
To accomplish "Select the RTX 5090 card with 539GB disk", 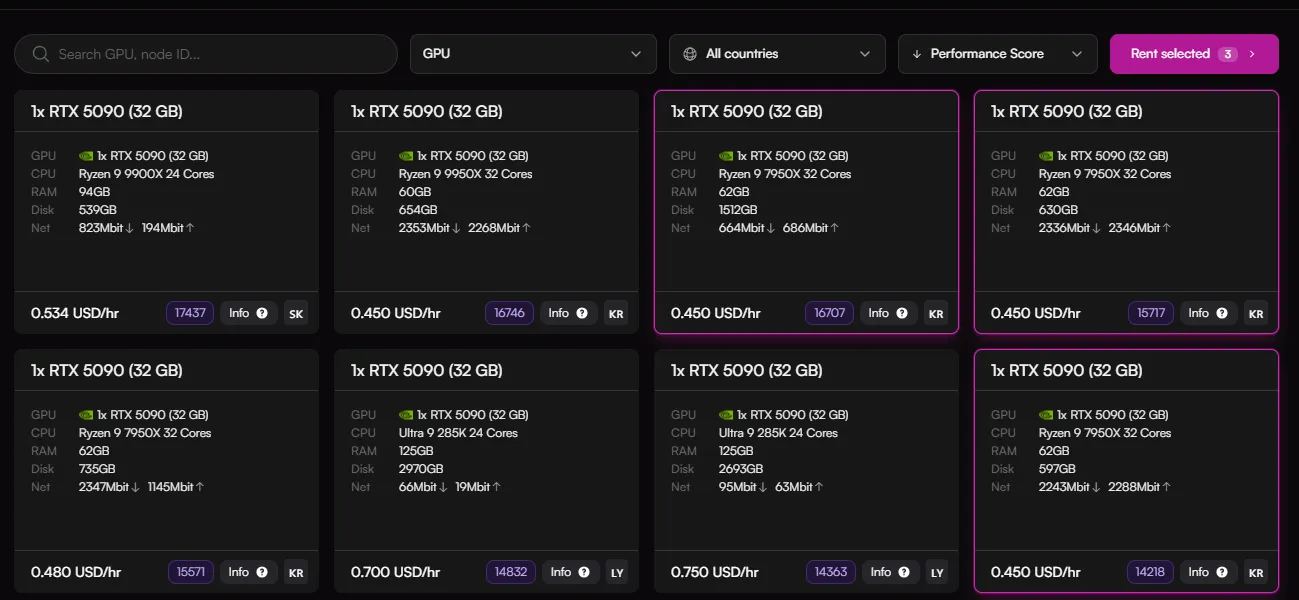I will pyautogui.click(x=166, y=212).
